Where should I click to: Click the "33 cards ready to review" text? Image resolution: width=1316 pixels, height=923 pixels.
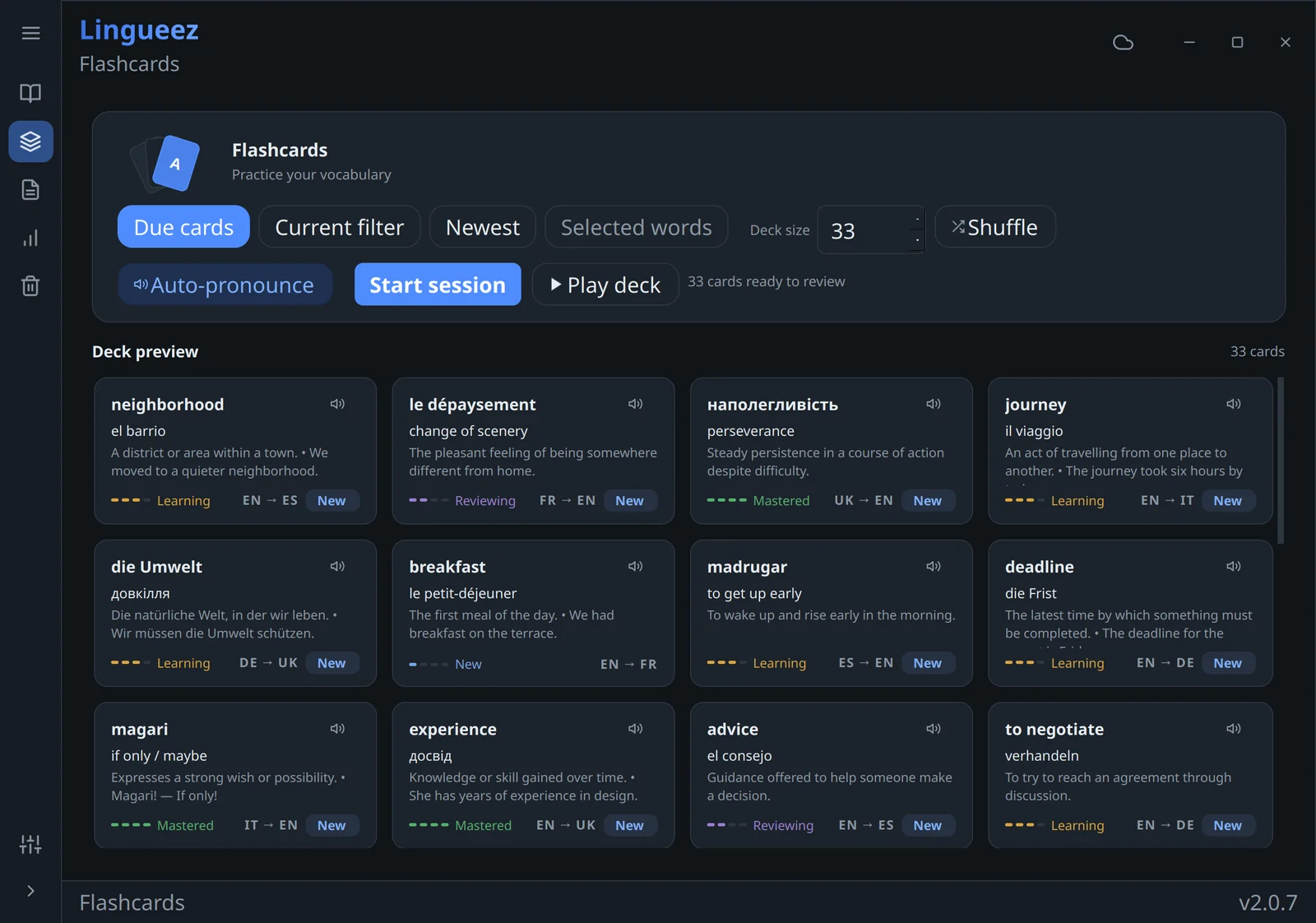(x=767, y=281)
